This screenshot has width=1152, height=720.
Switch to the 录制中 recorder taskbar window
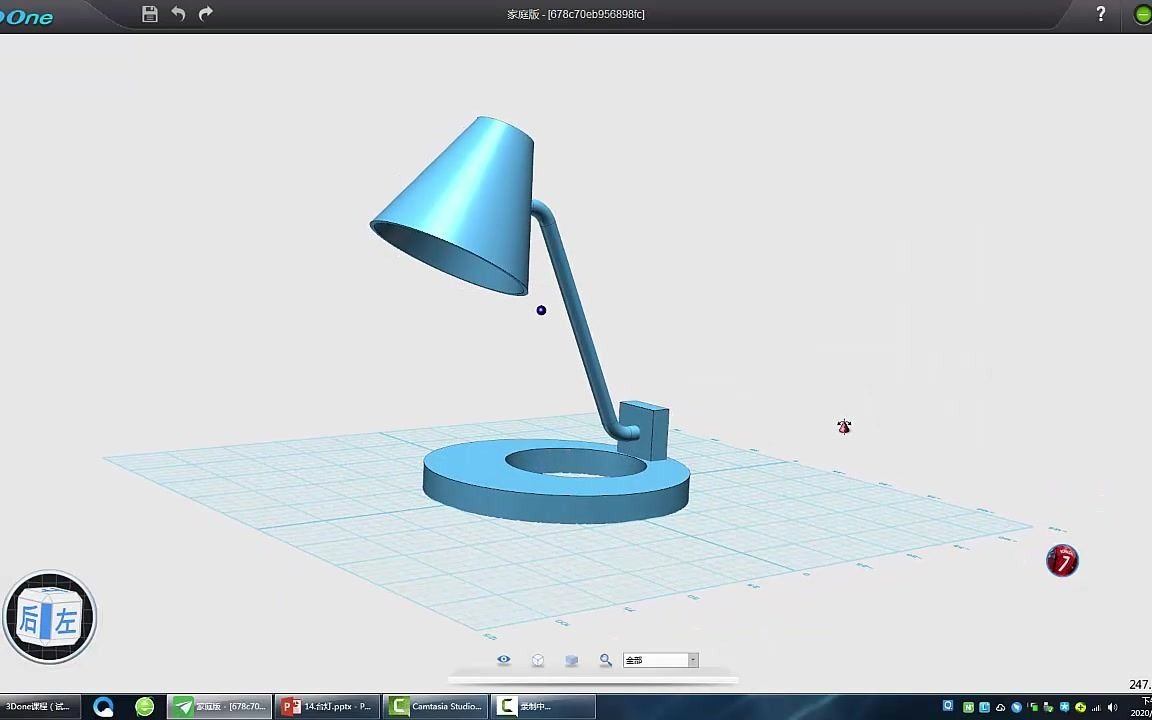[x=543, y=707]
